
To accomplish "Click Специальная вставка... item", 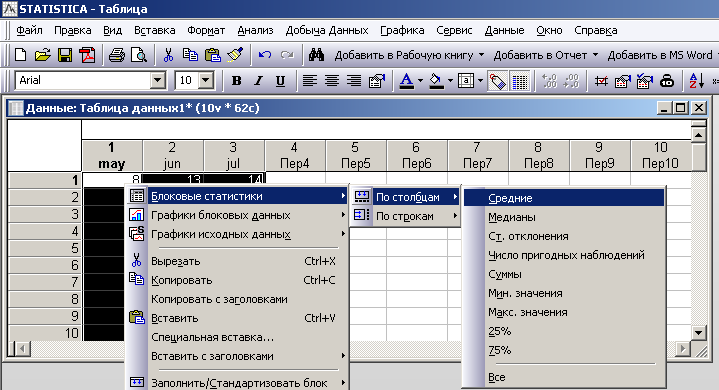I will [x=237, y=337].
